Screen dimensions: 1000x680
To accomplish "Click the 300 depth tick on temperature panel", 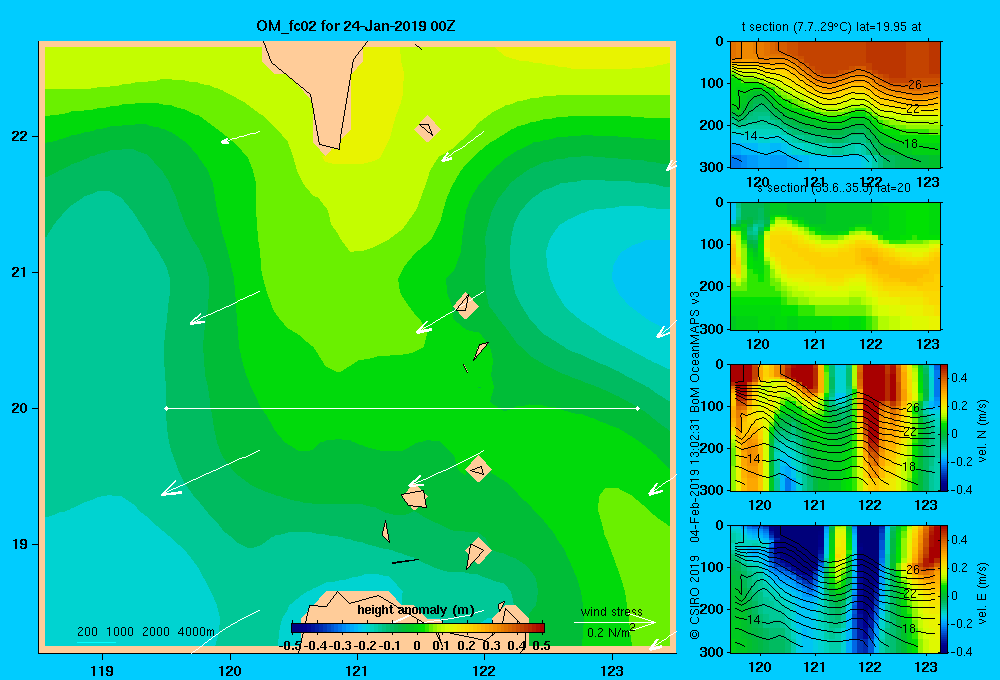I will (x=713, y=167).
